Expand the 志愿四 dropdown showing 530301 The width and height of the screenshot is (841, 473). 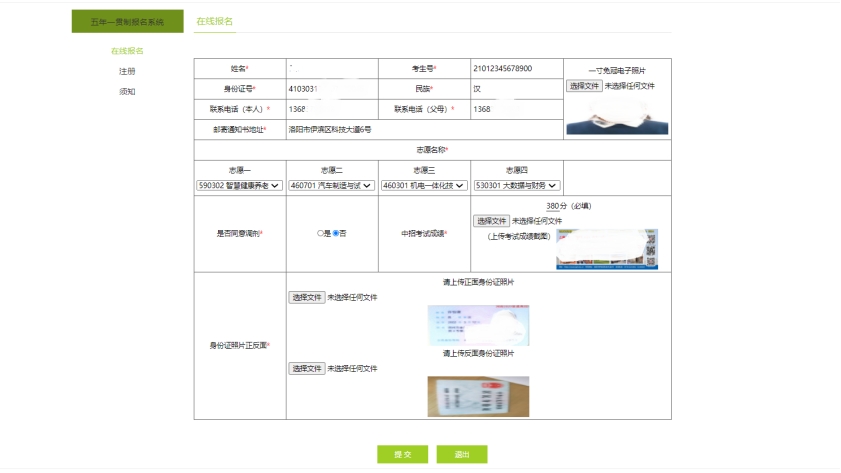pyautogui.click(x=515, y=186)
